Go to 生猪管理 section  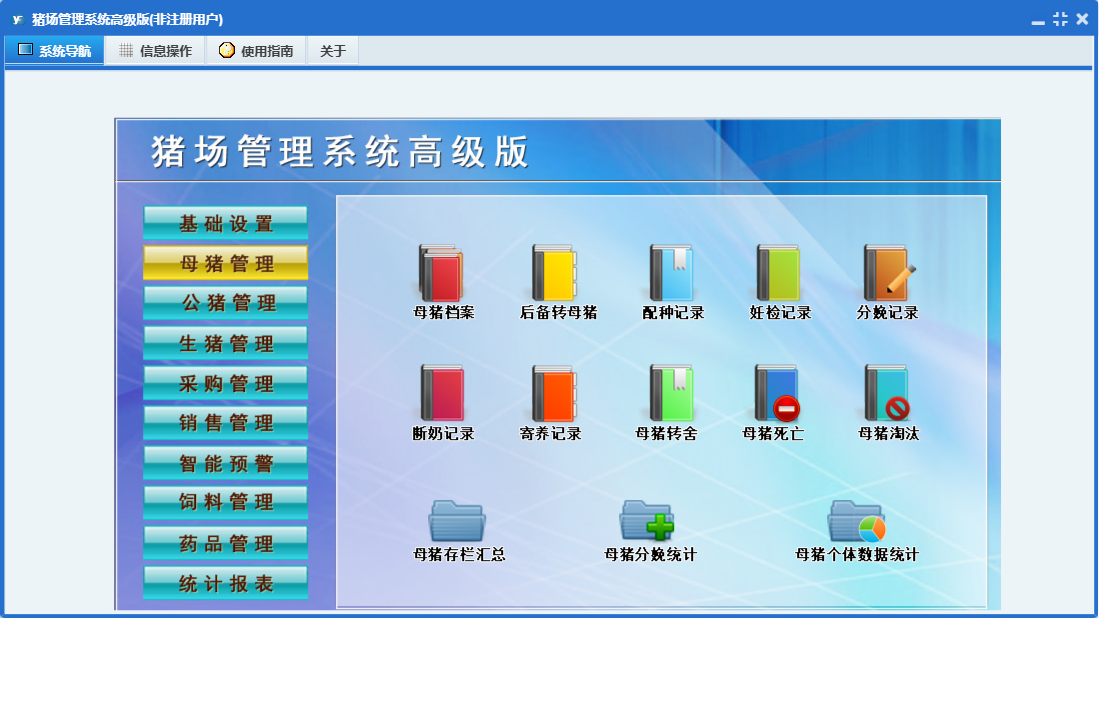click(x=226, y=343)
